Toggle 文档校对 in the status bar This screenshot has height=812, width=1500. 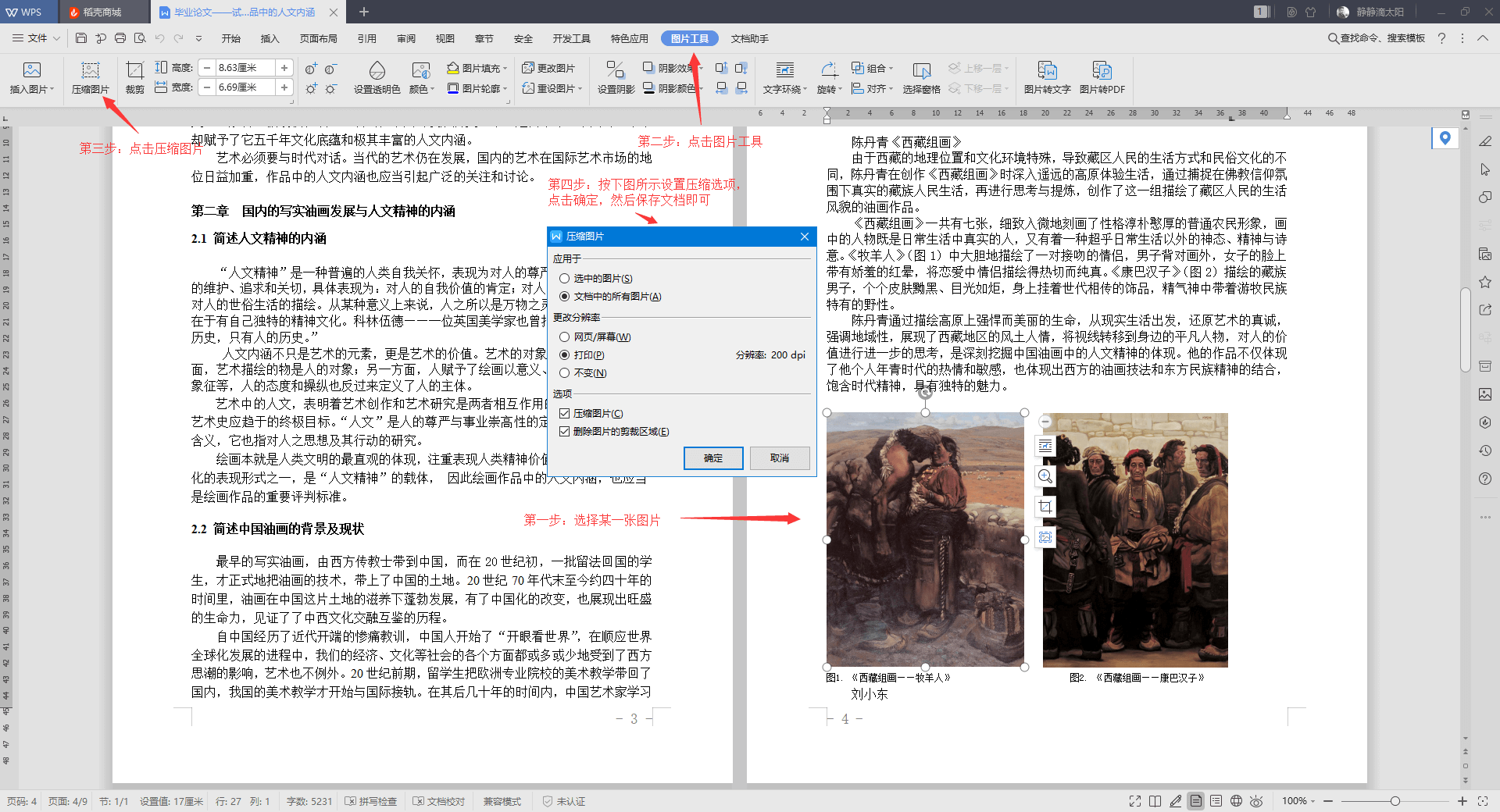[439, 801]
